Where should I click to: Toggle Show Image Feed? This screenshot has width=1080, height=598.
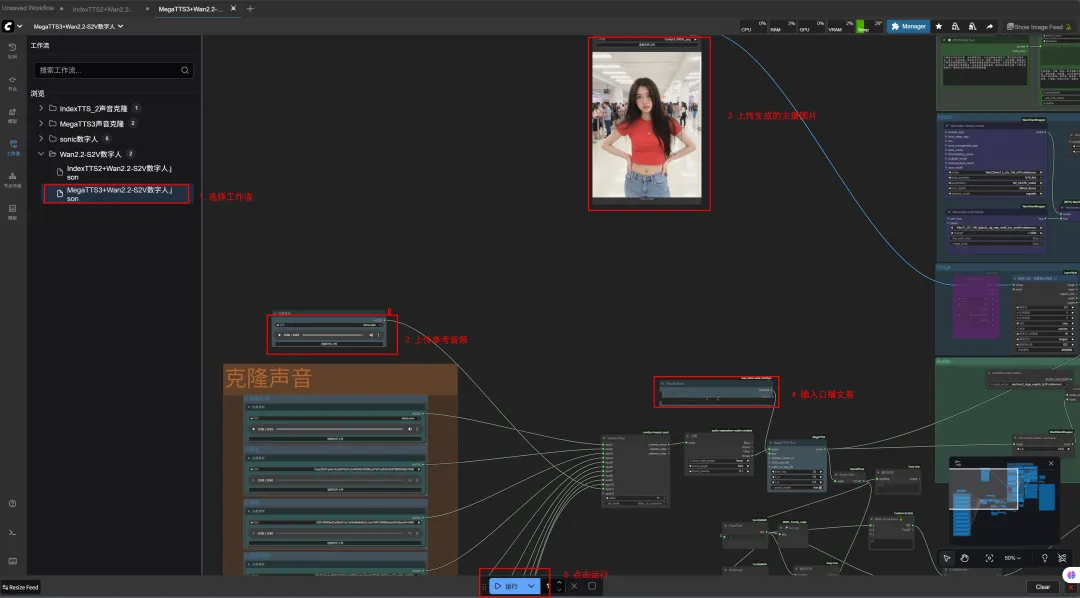point(1039,26)
